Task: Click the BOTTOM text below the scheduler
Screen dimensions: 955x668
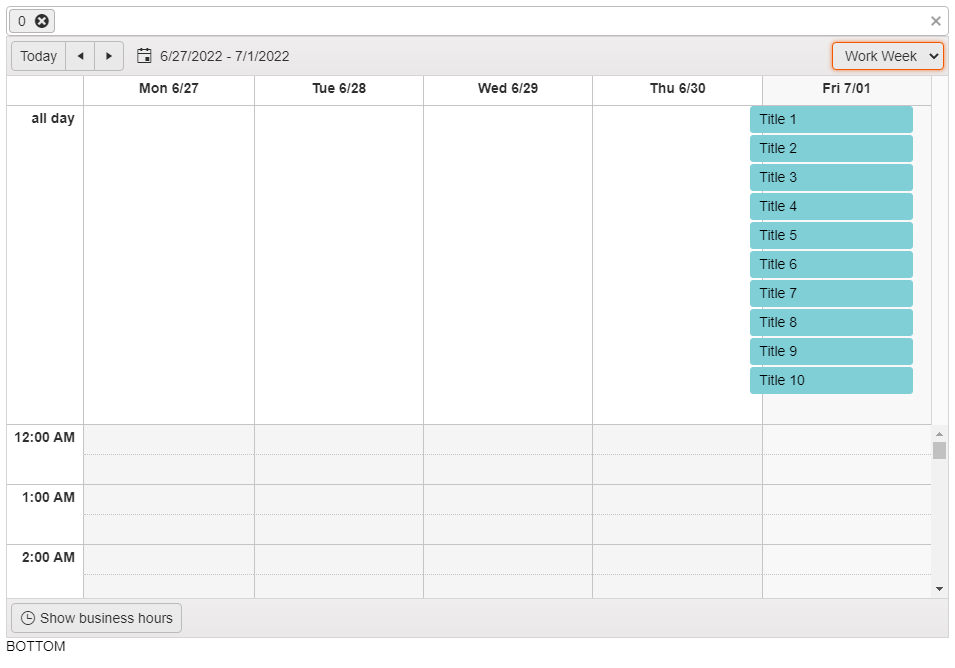Action: point(36,646)
